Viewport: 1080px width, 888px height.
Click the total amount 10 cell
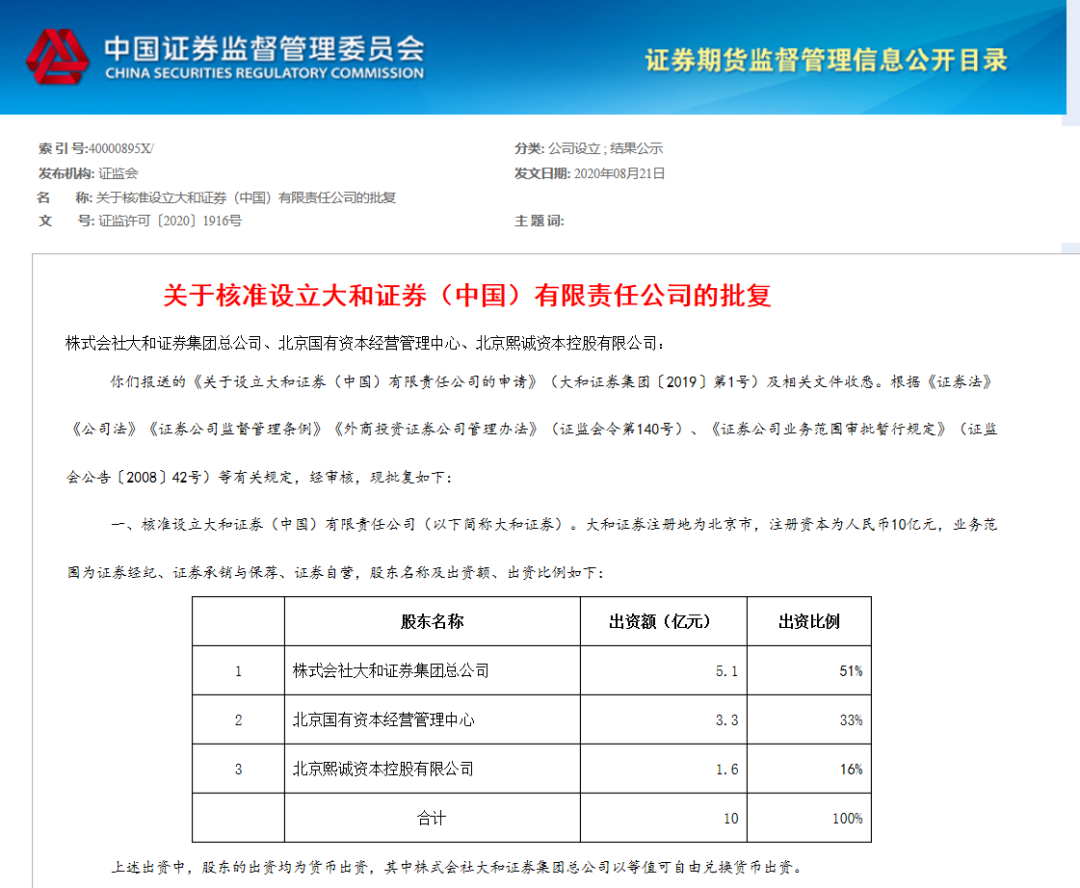tap(664, 818)
